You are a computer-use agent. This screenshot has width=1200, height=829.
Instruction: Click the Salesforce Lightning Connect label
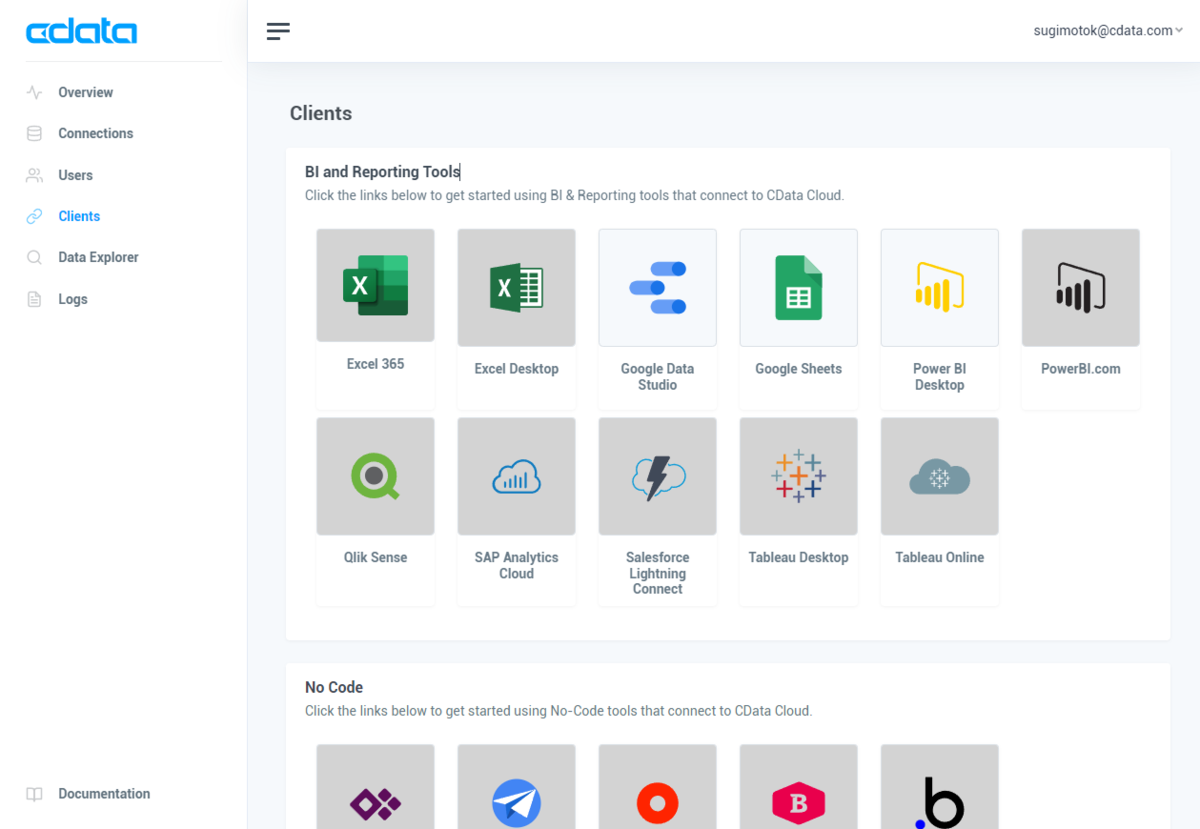pos(657,573)
